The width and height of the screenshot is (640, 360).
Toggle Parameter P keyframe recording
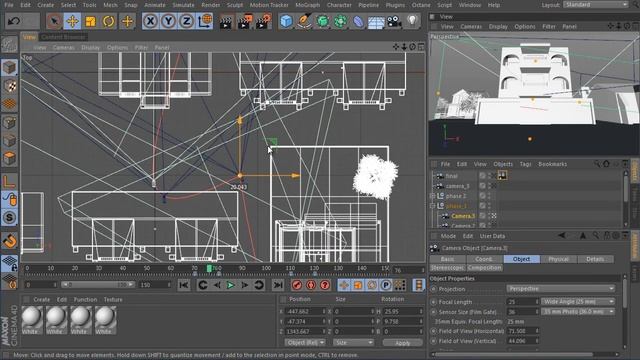pyautogui.click(x=386, y=285)
